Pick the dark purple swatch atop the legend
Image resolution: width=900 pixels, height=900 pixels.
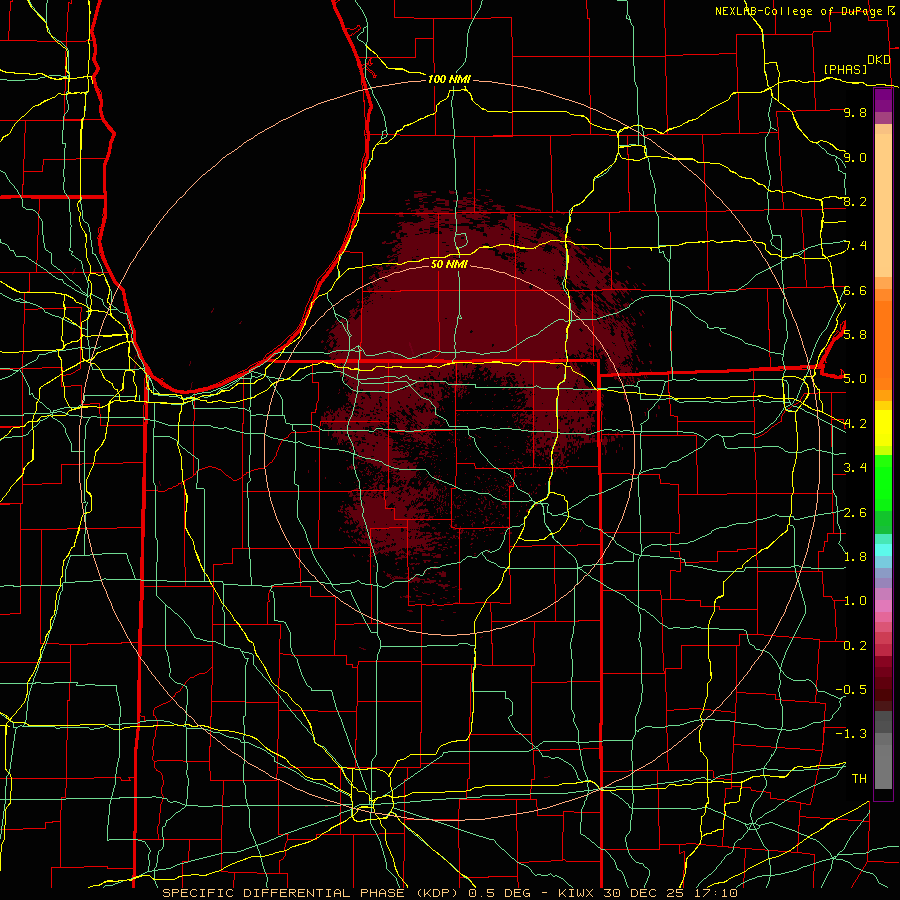click(883, 100)
